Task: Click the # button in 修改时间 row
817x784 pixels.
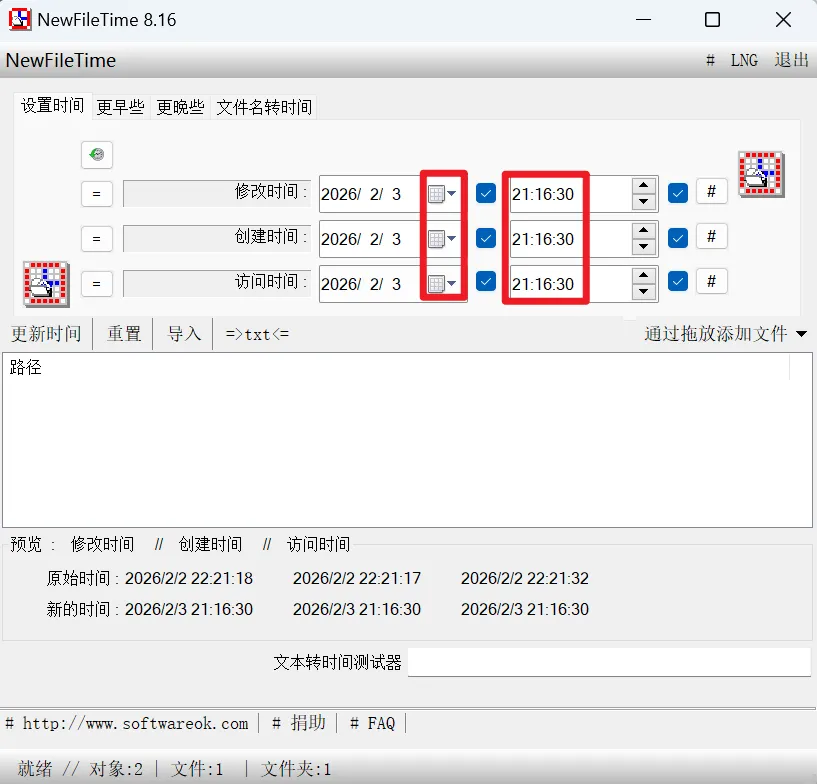Action: click(x=712, y=191)
